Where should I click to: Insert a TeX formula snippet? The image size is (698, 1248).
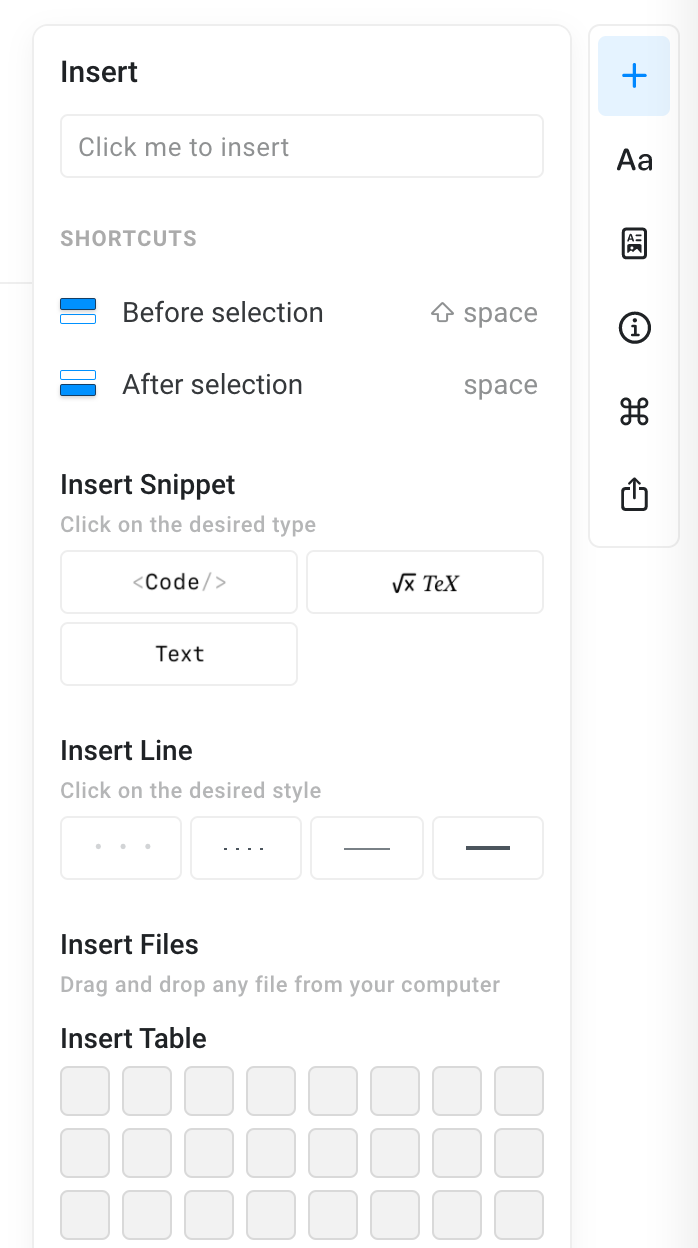coord(424,582)
